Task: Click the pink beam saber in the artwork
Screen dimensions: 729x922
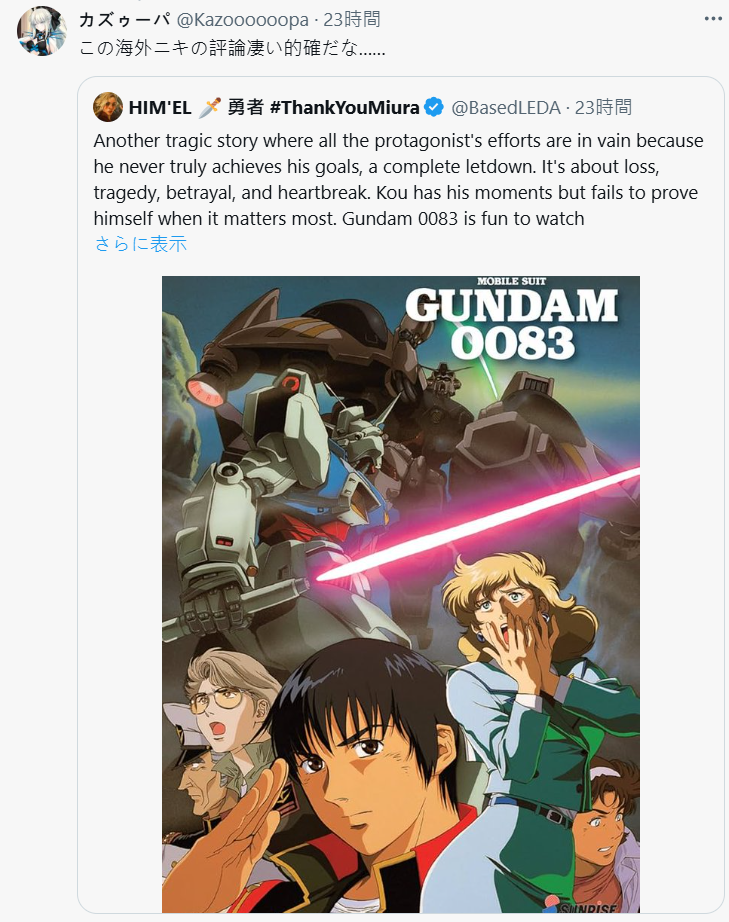Action: tap(477, 525)
